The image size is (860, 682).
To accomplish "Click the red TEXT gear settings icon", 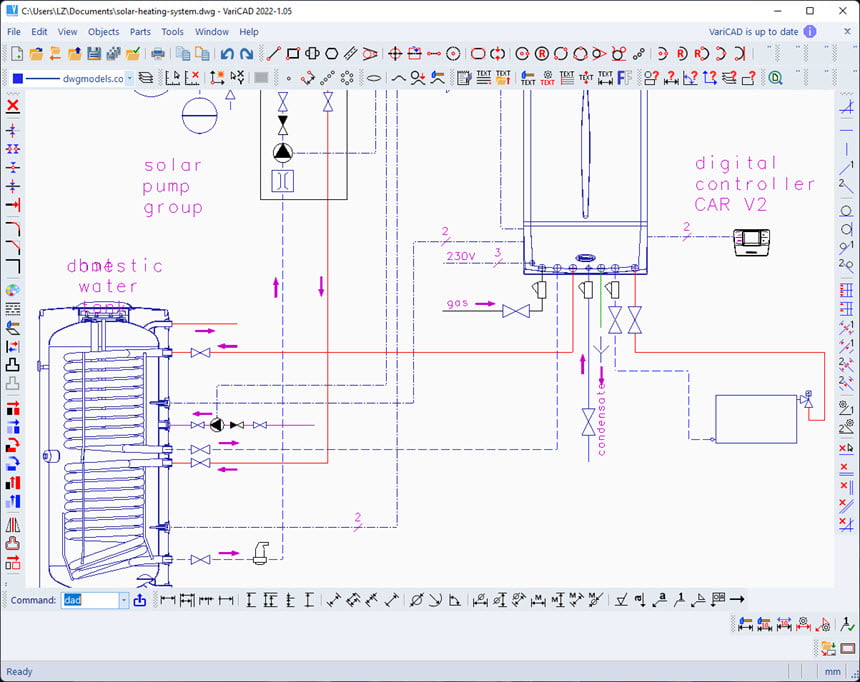I will (x=547, y=78).
